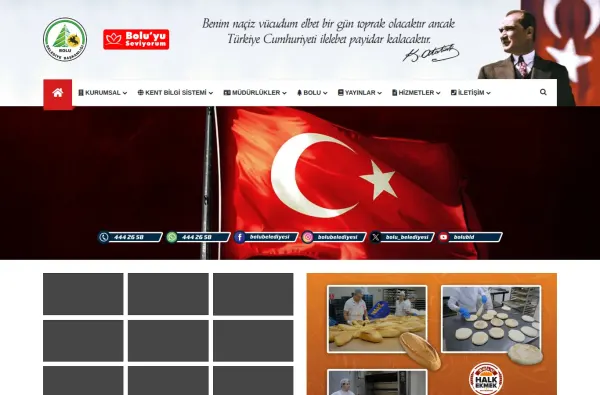Expand the YAYINLAR dropdown chevron

(380, 93)
